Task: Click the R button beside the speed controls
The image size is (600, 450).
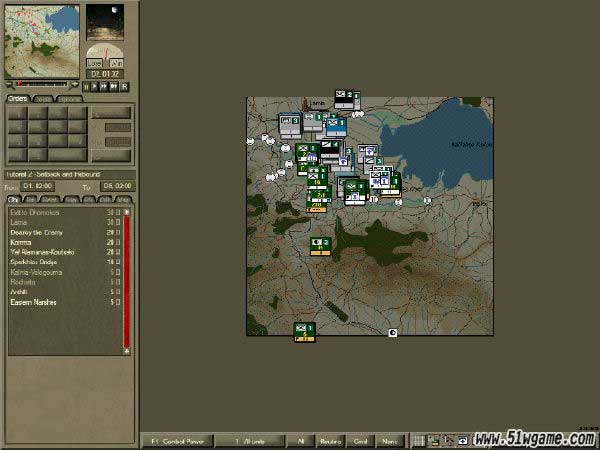Action: click(124, 87)
